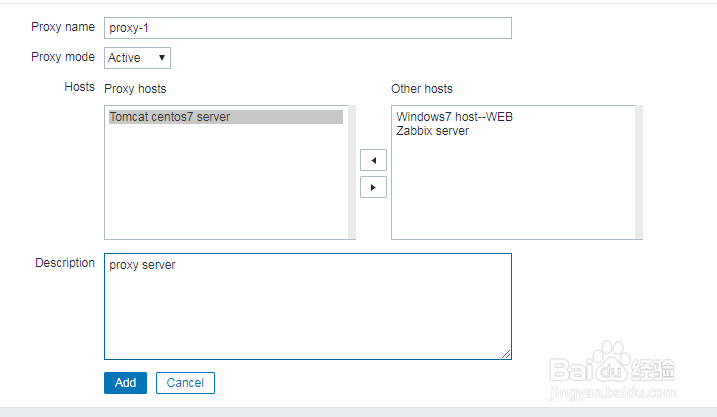
Task: Click the "Description" field label
Action: (65, 263)
